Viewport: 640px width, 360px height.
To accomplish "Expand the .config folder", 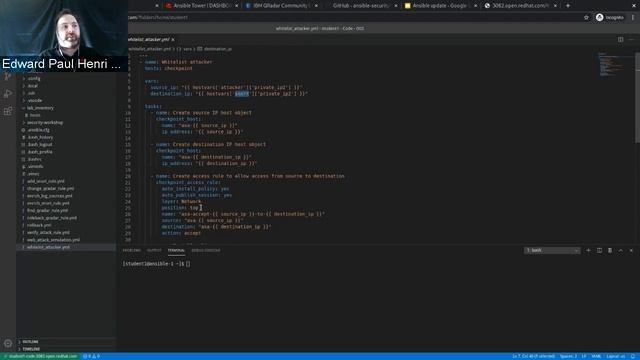I will pyautogui.click(x=34, y=78).
